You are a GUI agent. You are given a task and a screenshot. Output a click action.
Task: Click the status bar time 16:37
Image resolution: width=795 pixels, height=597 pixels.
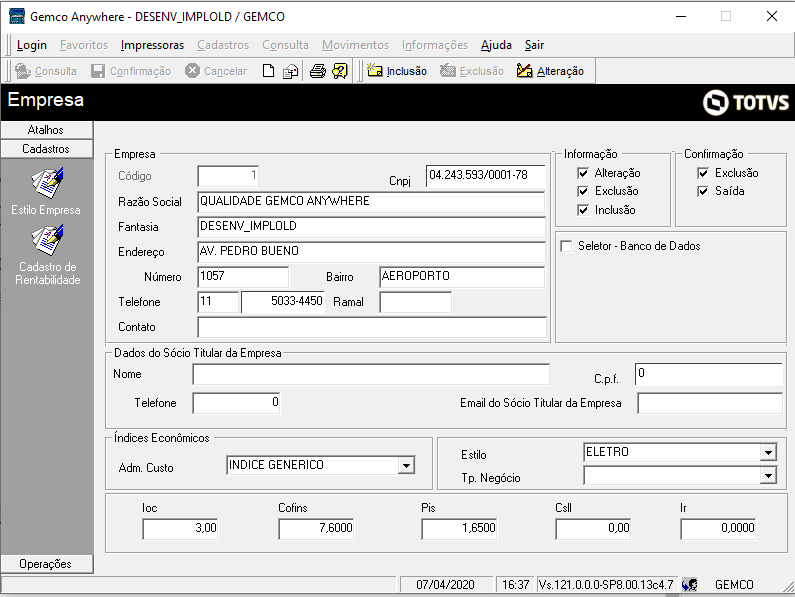pyautogui.click(x=515, y=585)
